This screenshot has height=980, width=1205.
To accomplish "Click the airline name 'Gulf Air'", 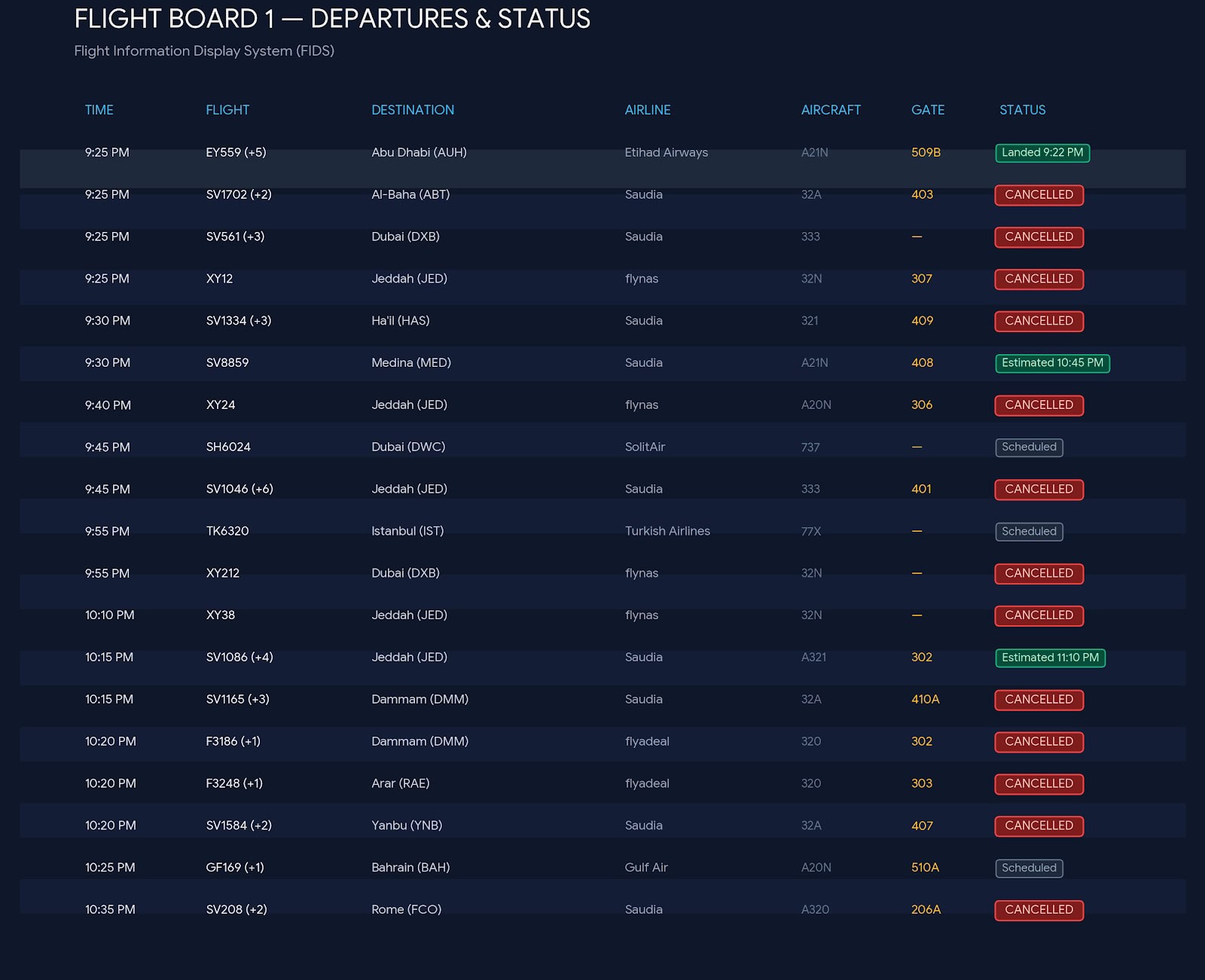I will [646, 868].
